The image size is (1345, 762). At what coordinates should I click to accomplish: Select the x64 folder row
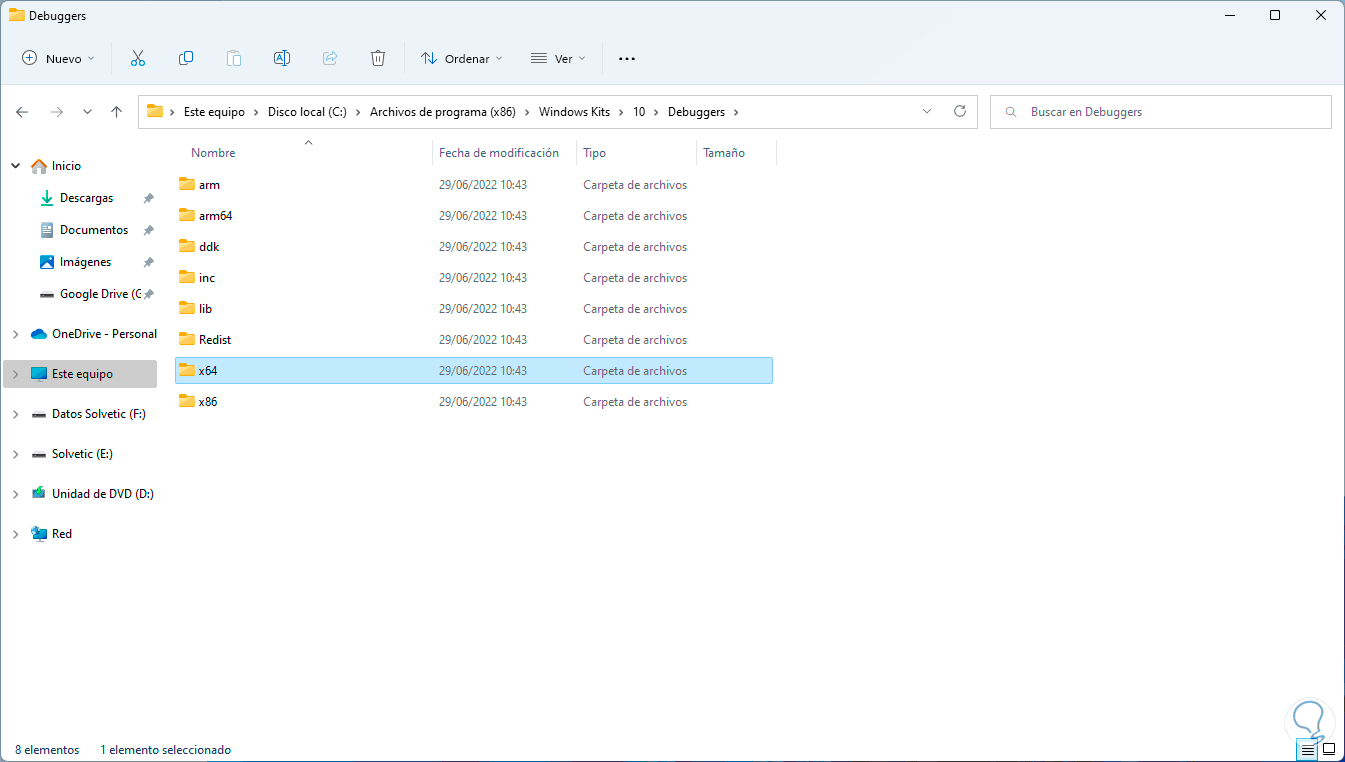pos(474,370)
